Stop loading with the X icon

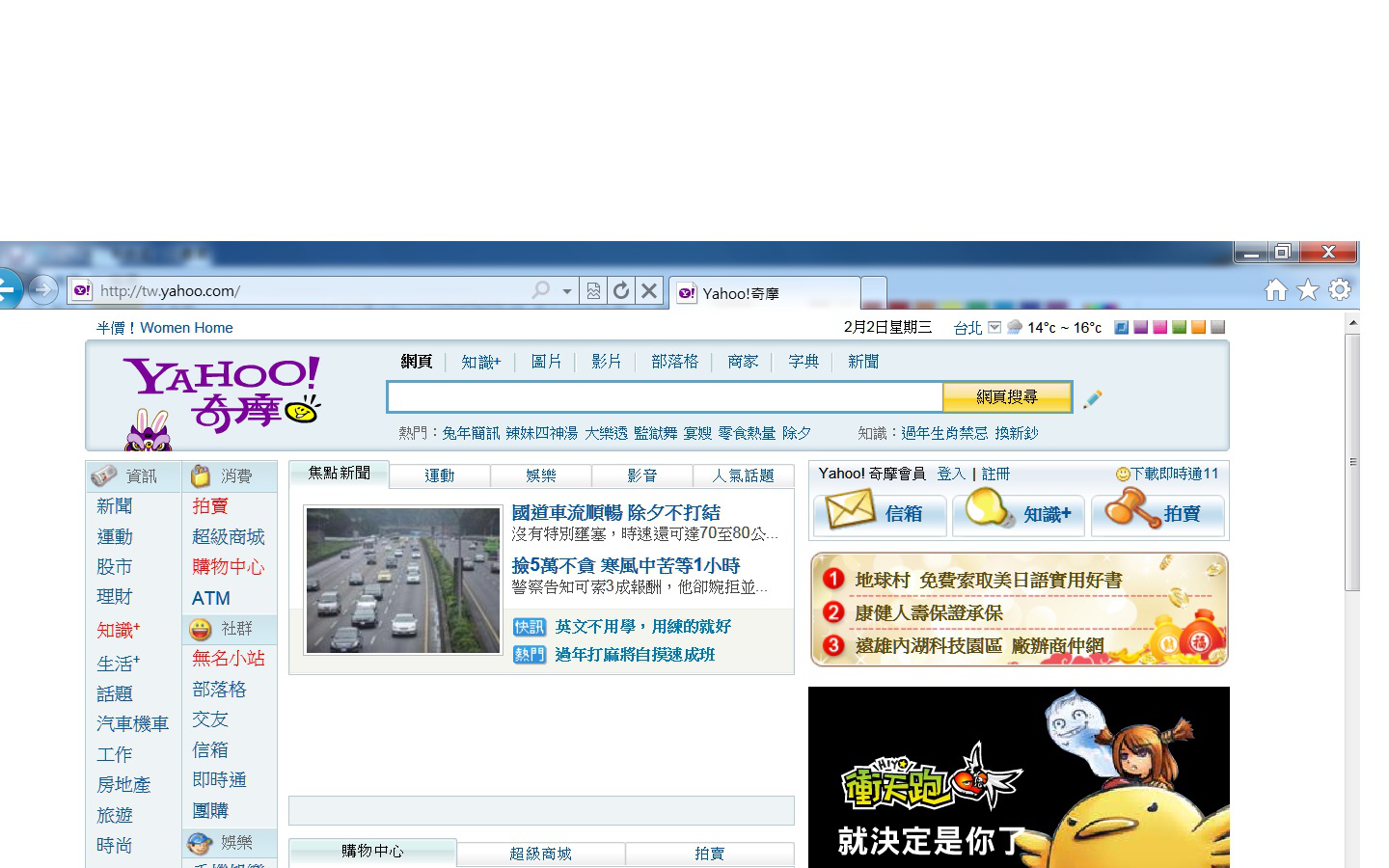coord(649,290)
